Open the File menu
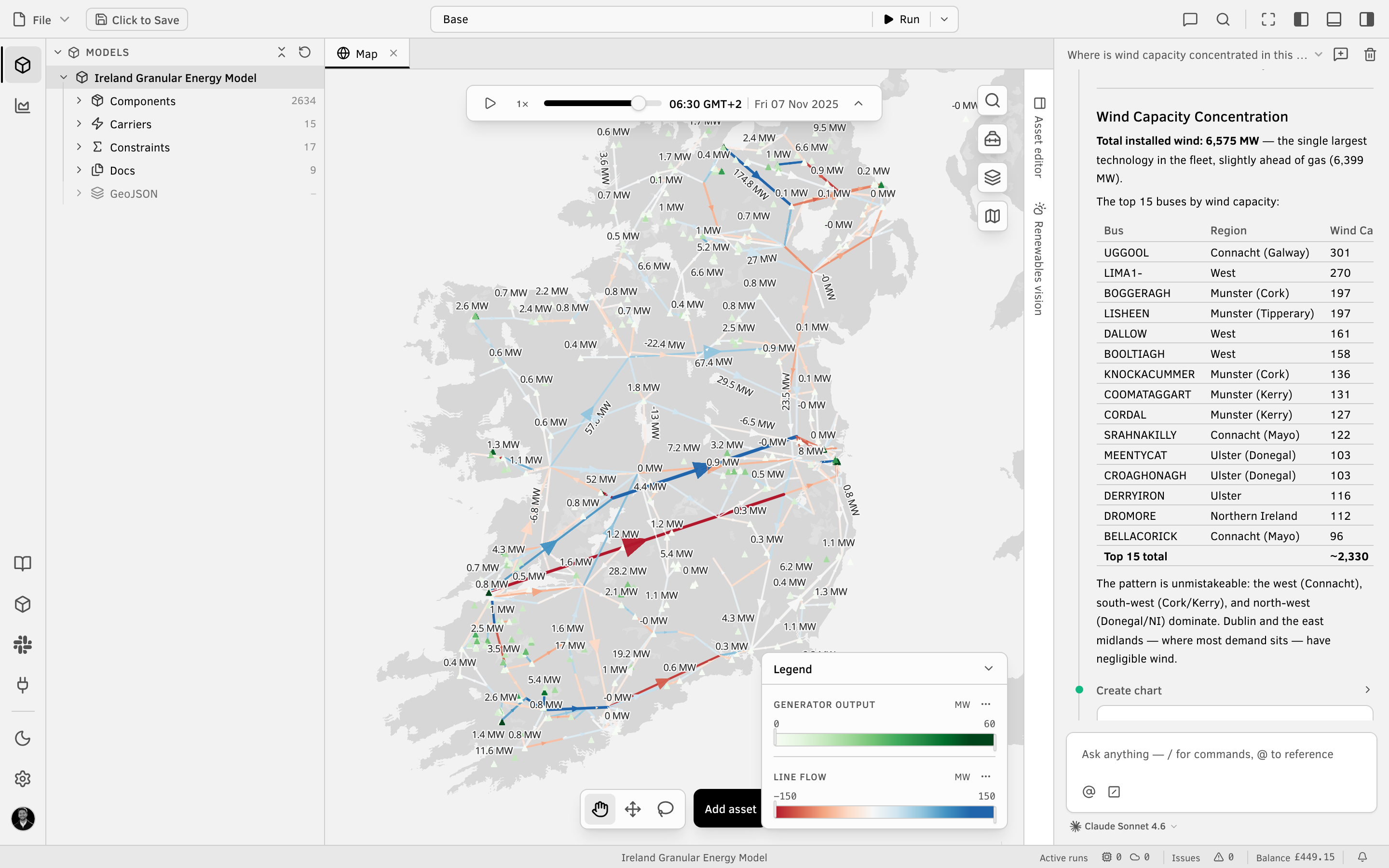 coord(41,19)
